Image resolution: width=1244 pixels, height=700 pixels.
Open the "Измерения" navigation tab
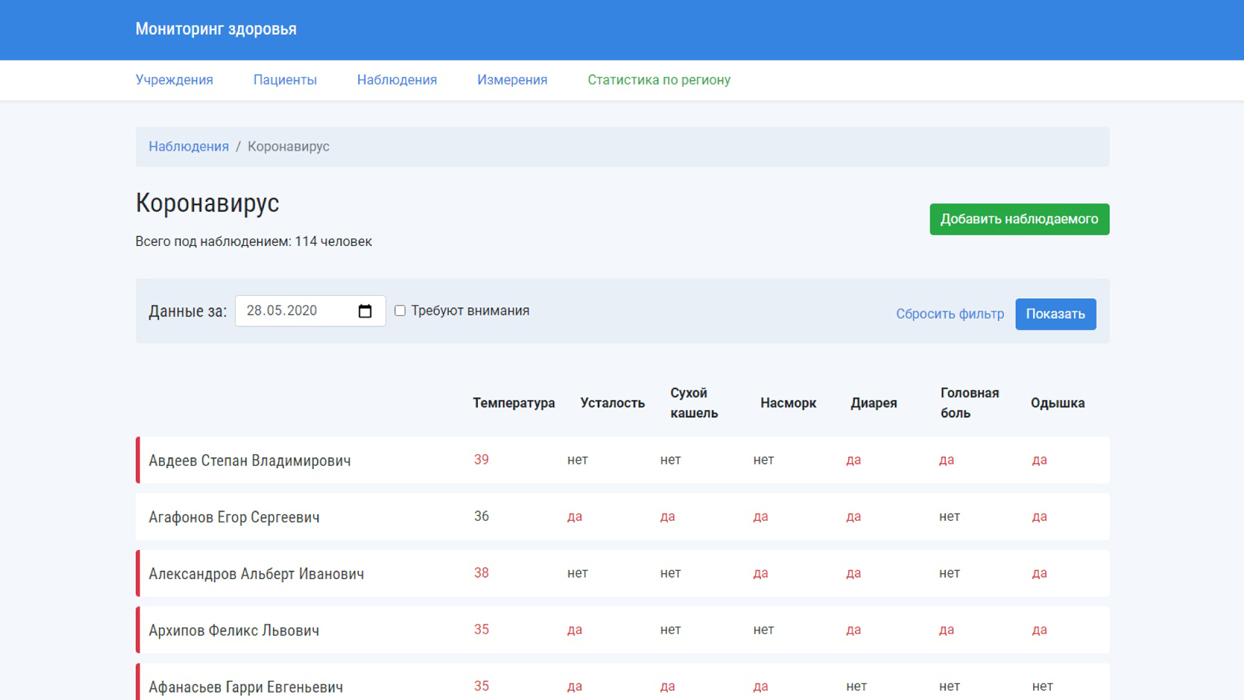[512, 80]
